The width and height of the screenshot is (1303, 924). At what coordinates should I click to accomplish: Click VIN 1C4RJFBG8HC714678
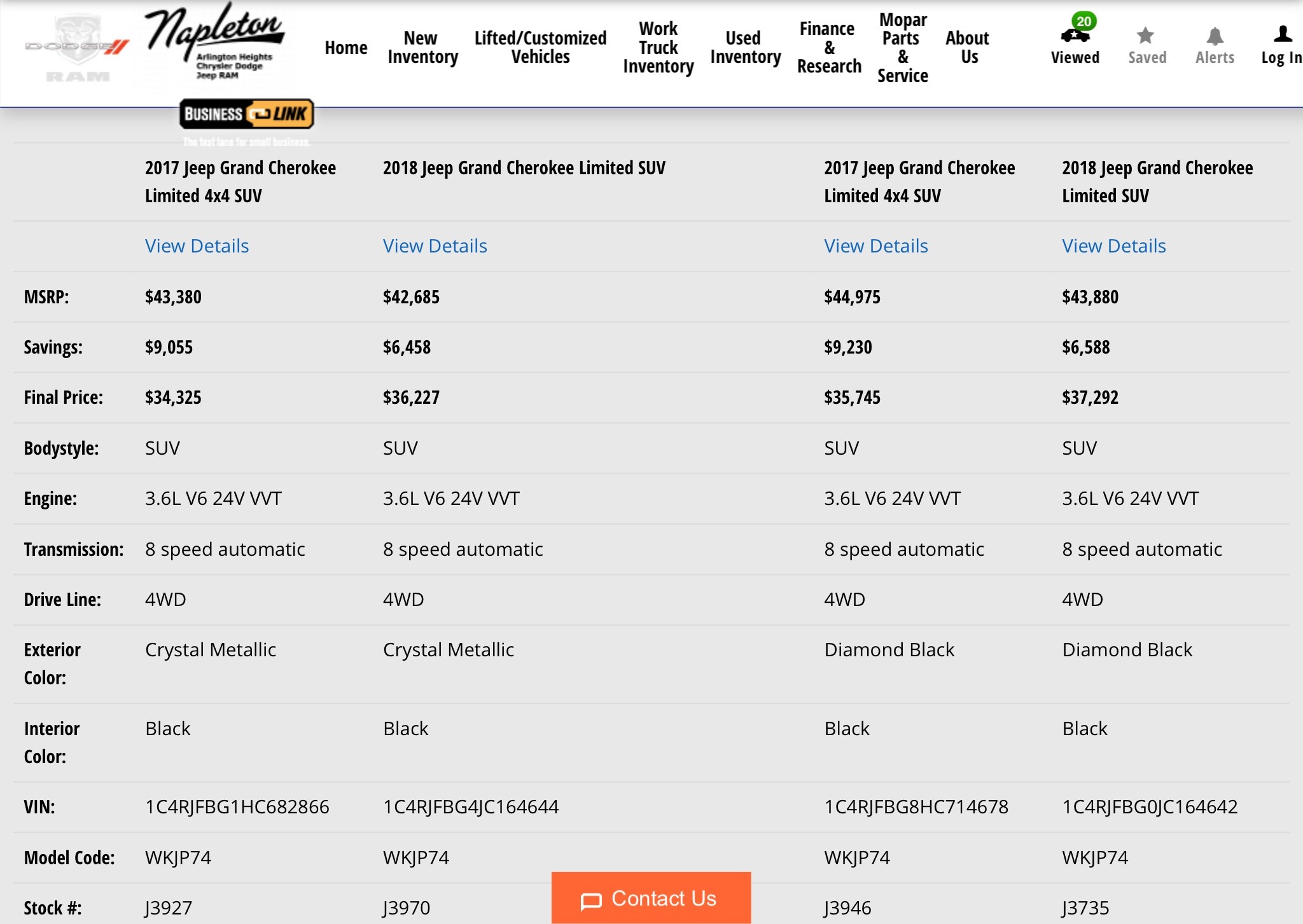click(x=916, y=807)
